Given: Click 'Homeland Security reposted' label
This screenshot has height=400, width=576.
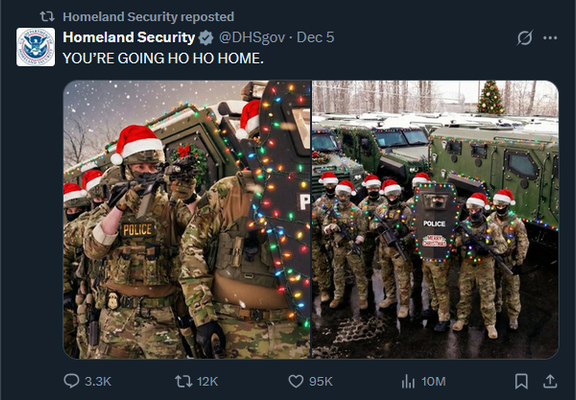Looking at the screenshot, I should click(x=148, y=17).
